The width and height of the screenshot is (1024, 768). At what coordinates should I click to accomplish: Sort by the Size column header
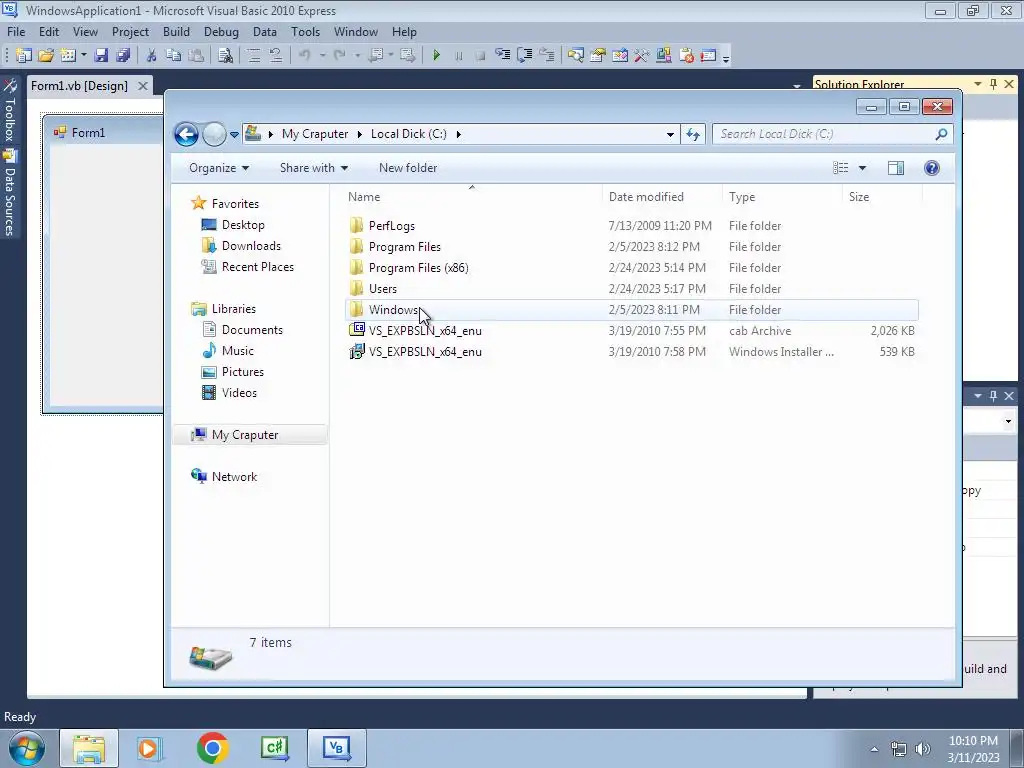882,197
